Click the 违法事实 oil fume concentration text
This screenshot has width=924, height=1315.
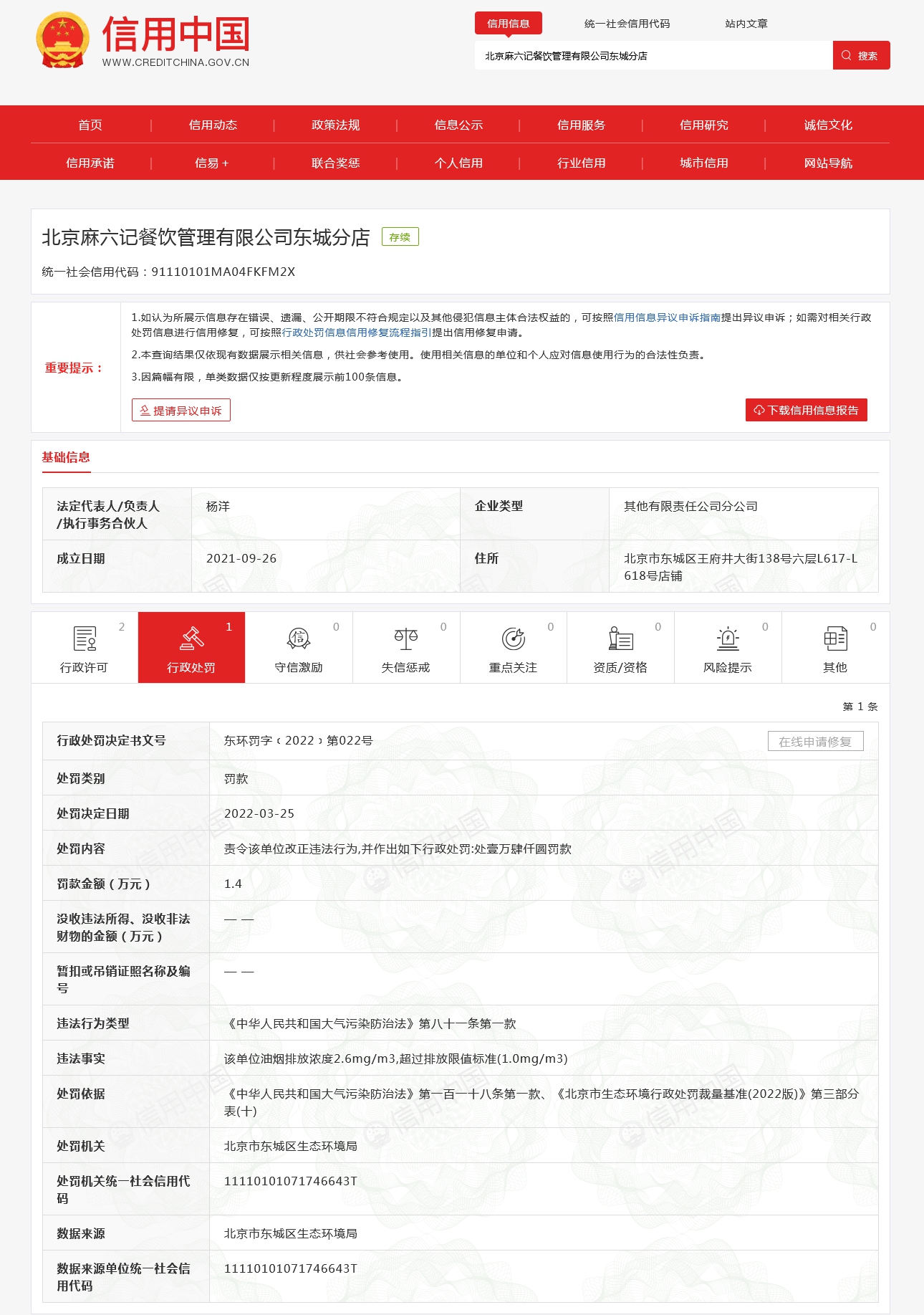tap(396, 1058)
